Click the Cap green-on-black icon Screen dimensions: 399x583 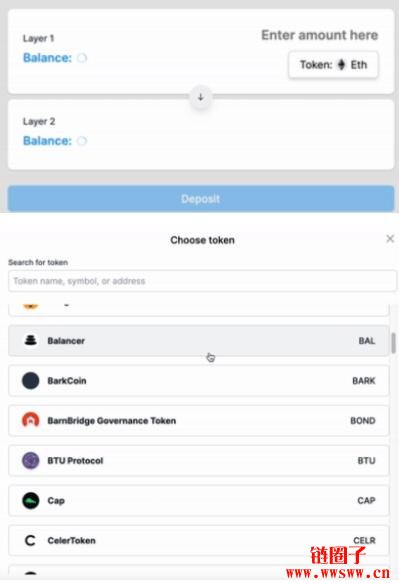pyautogui.click(x=30, y=500)
